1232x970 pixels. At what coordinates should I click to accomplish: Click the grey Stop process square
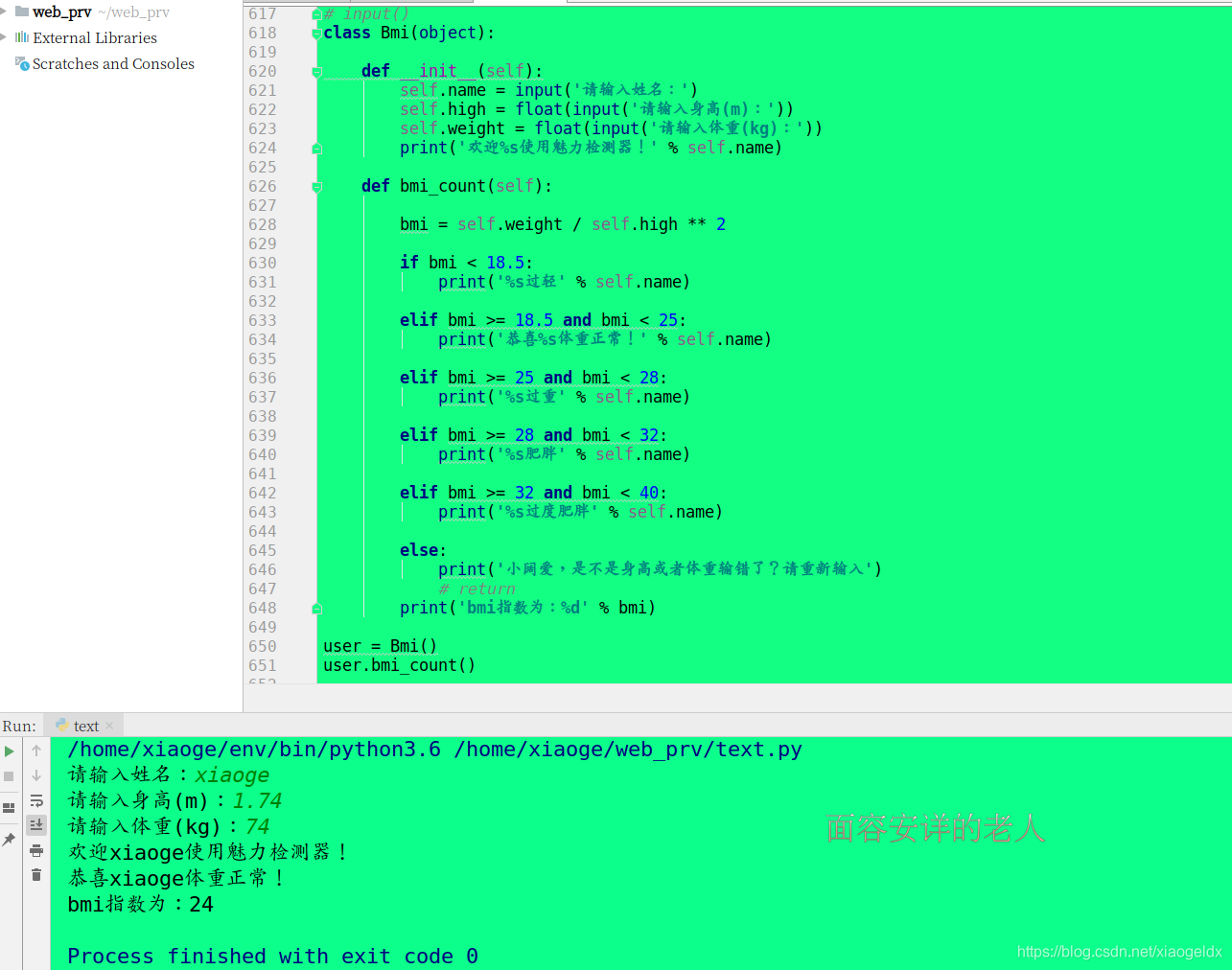tap(9, 776)
